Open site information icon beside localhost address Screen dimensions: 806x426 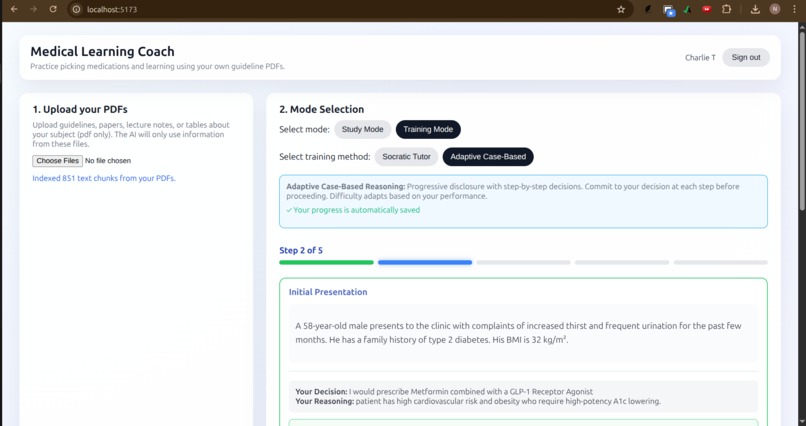point(76,9)
